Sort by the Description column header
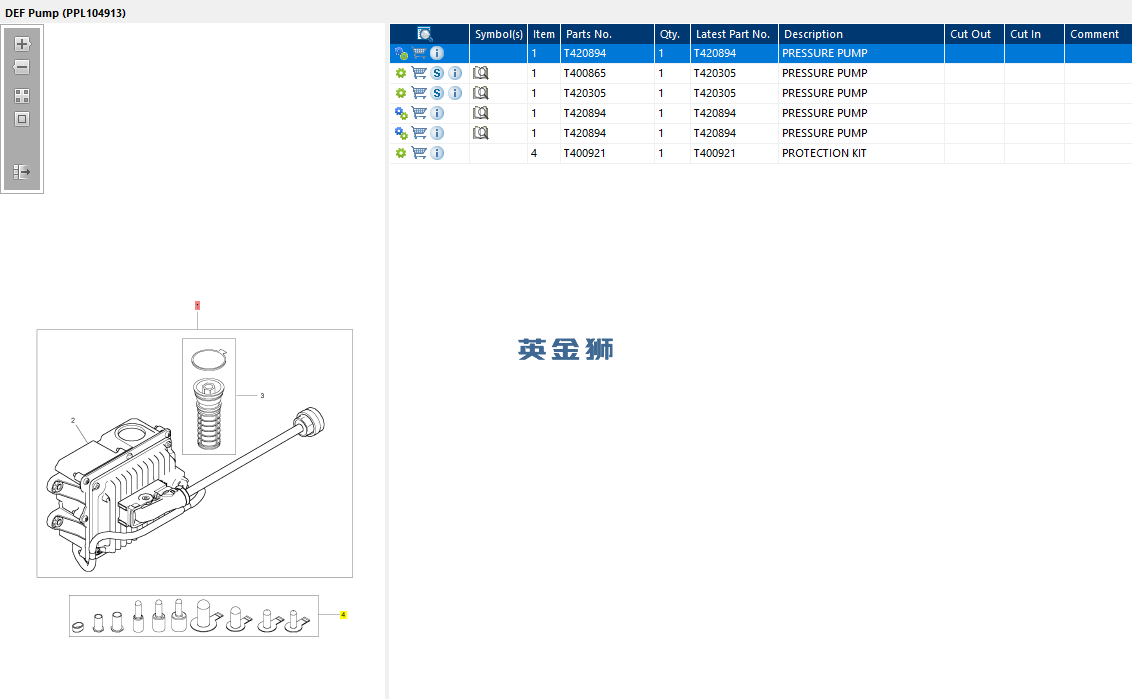1132x699 pixels. (x=861, y=34)
